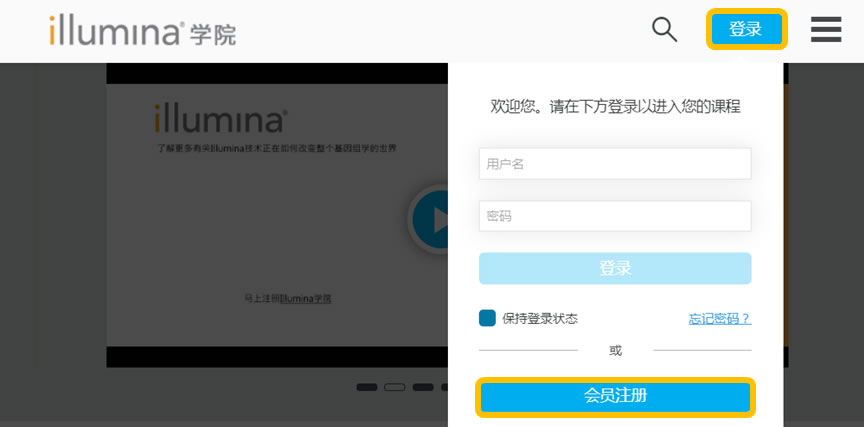Focus the 密码 input field

615,216
